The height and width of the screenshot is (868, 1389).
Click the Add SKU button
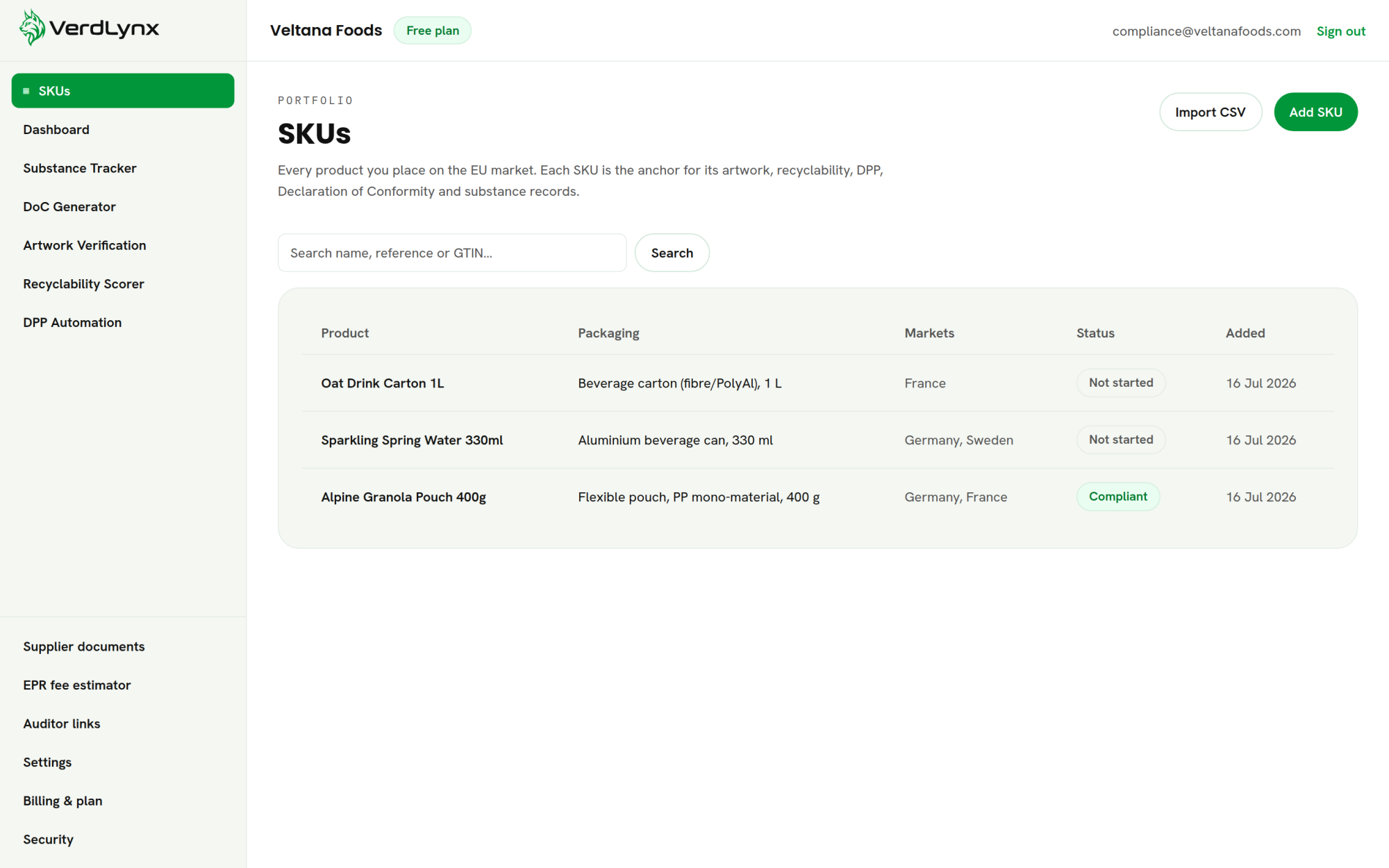coord(1315,112)
